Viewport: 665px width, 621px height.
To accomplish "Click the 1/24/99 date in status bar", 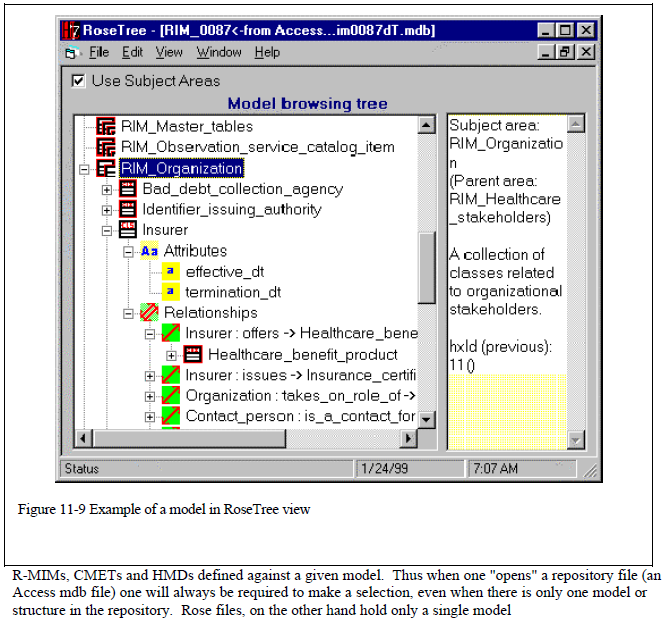I will click(x=384, y=469).
